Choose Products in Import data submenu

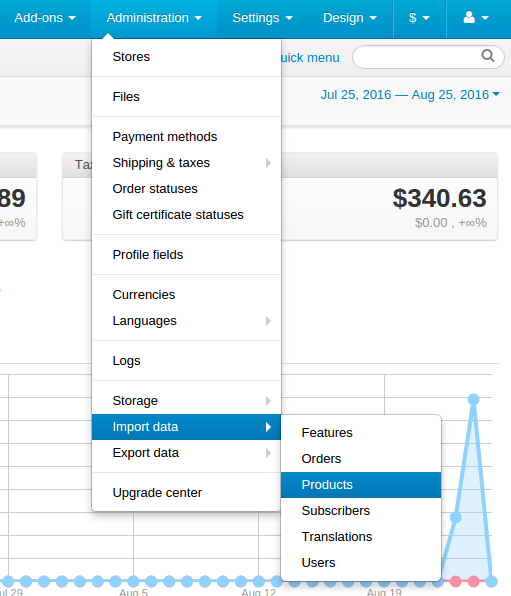click(x=361, y=485)
